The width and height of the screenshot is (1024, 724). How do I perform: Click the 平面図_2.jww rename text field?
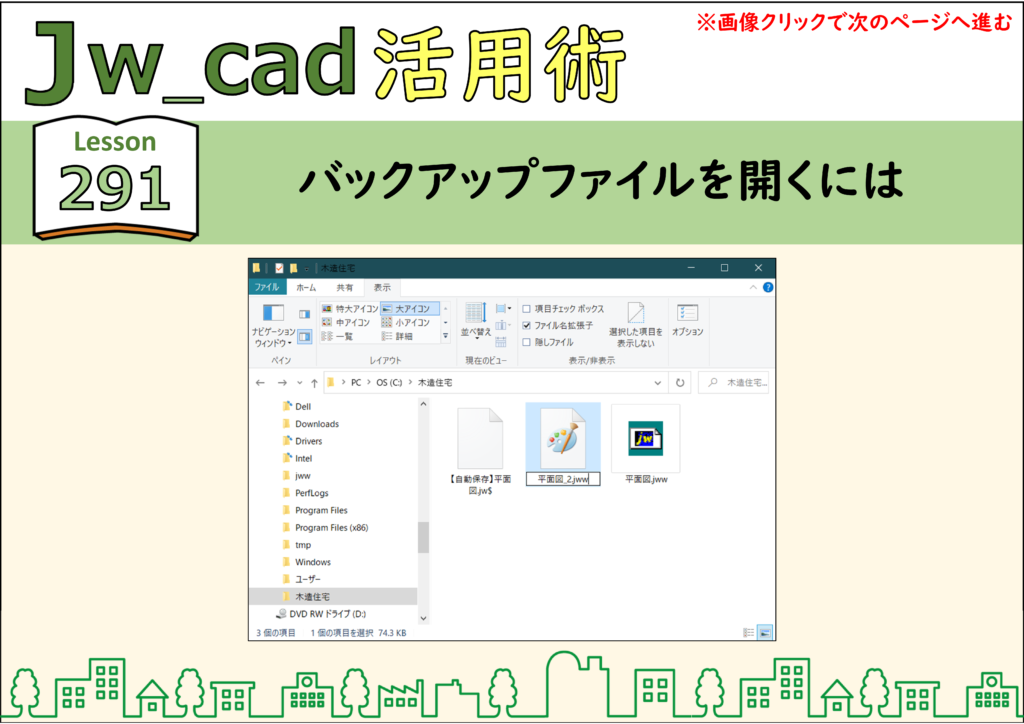click(x=563, y=479)
